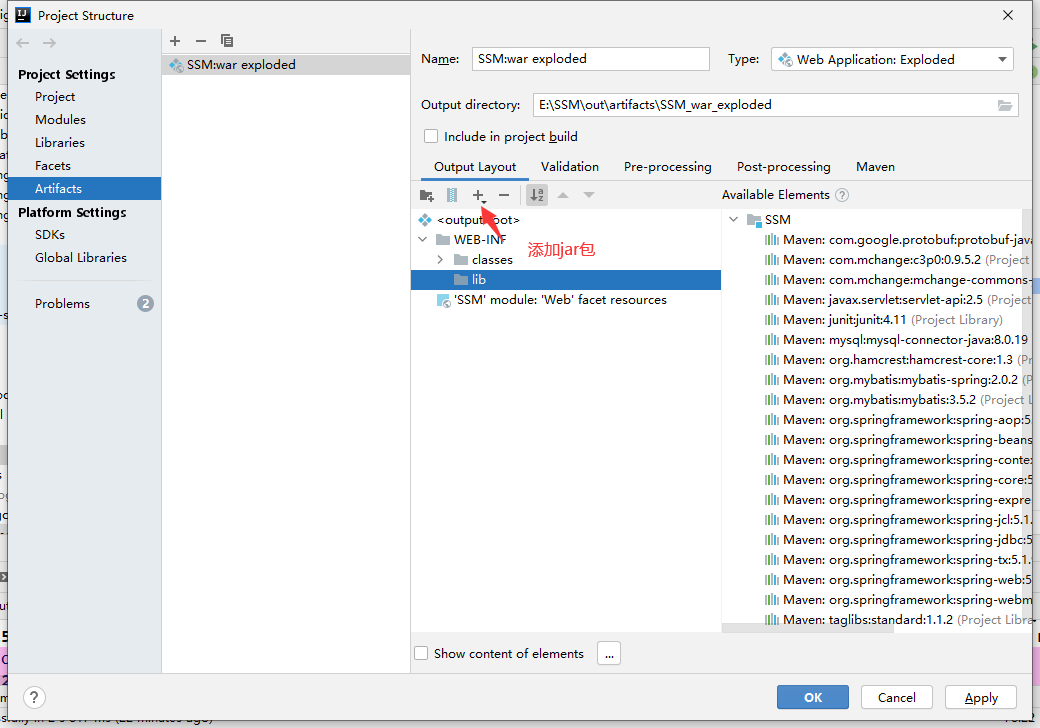Click the back navigation arrow
Image resolution: width=1040 pixels, height=728 pixels.
21,42
